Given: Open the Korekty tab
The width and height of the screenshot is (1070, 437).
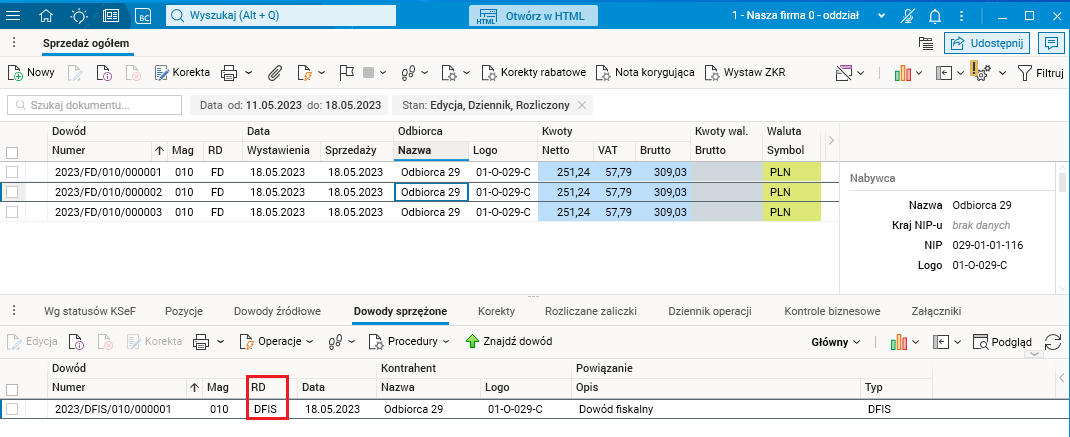Looking at the screenshot, I should pyautogui.click(x=496, y=311).
